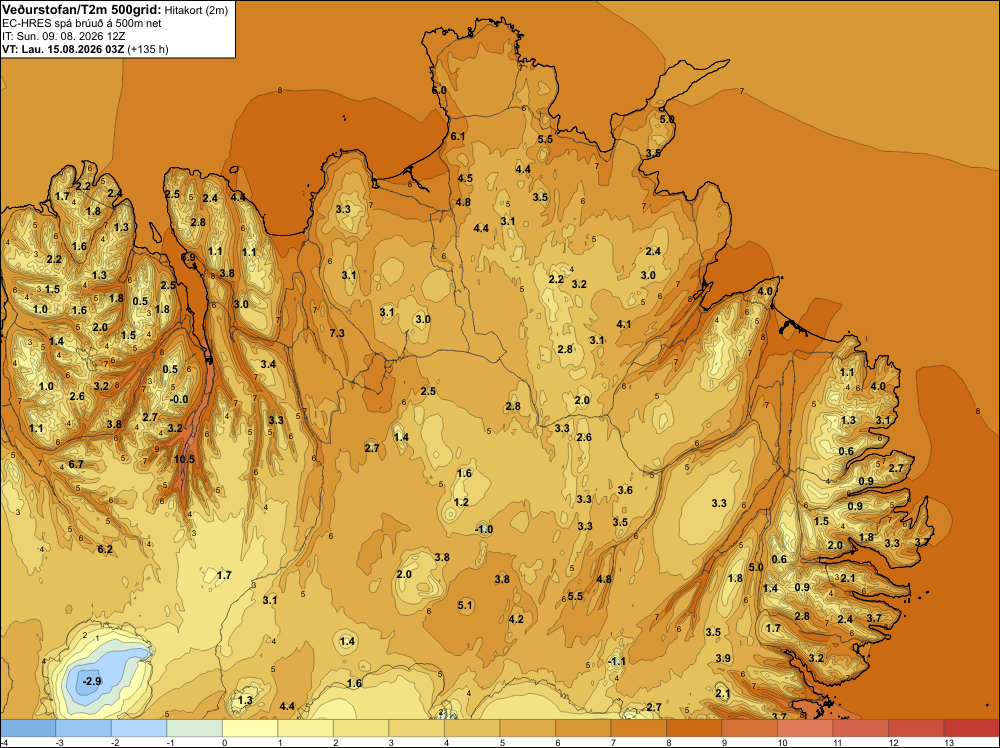Screen dimensions: 1000x748
Task: Select legend swatch between -1 and 0
Action: pyautogui.click(x=195, y=728)
